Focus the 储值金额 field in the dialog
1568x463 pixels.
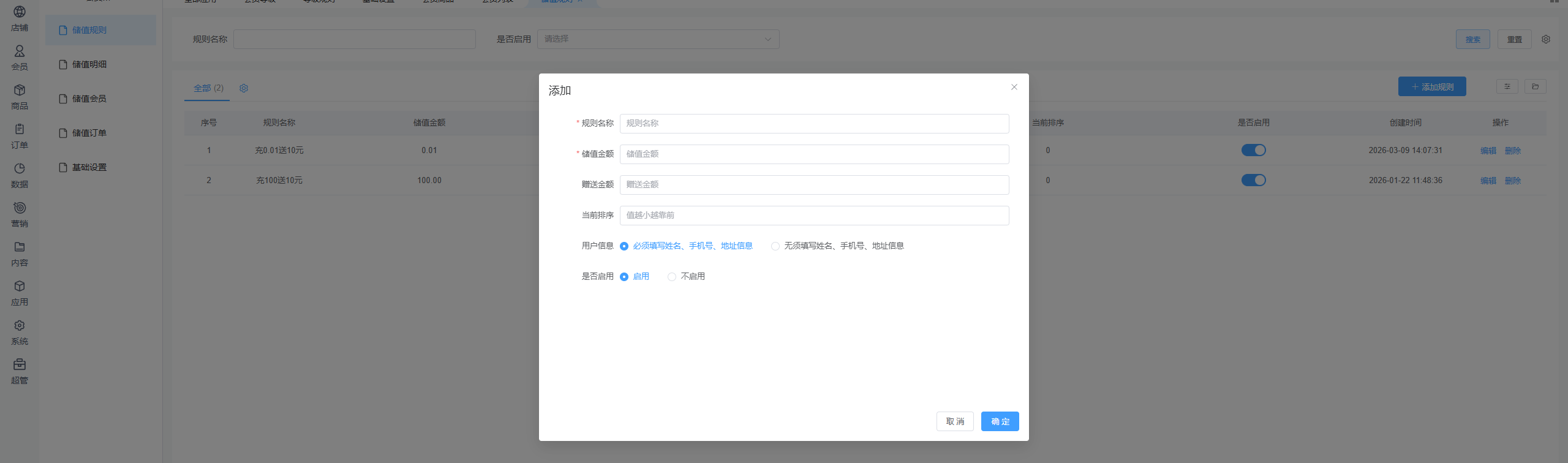[x=814, y=154]
